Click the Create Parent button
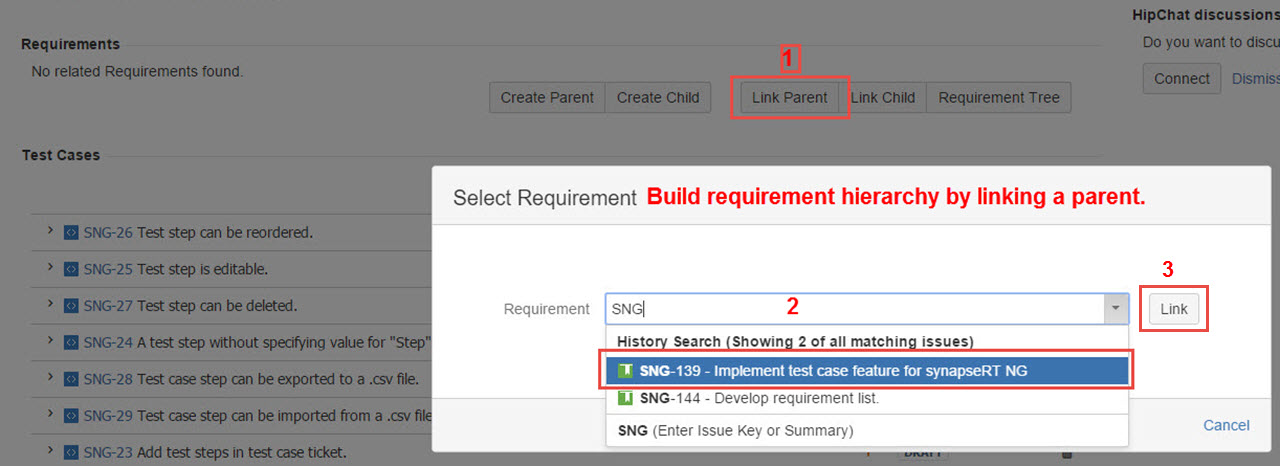 [x=547, y=98]
